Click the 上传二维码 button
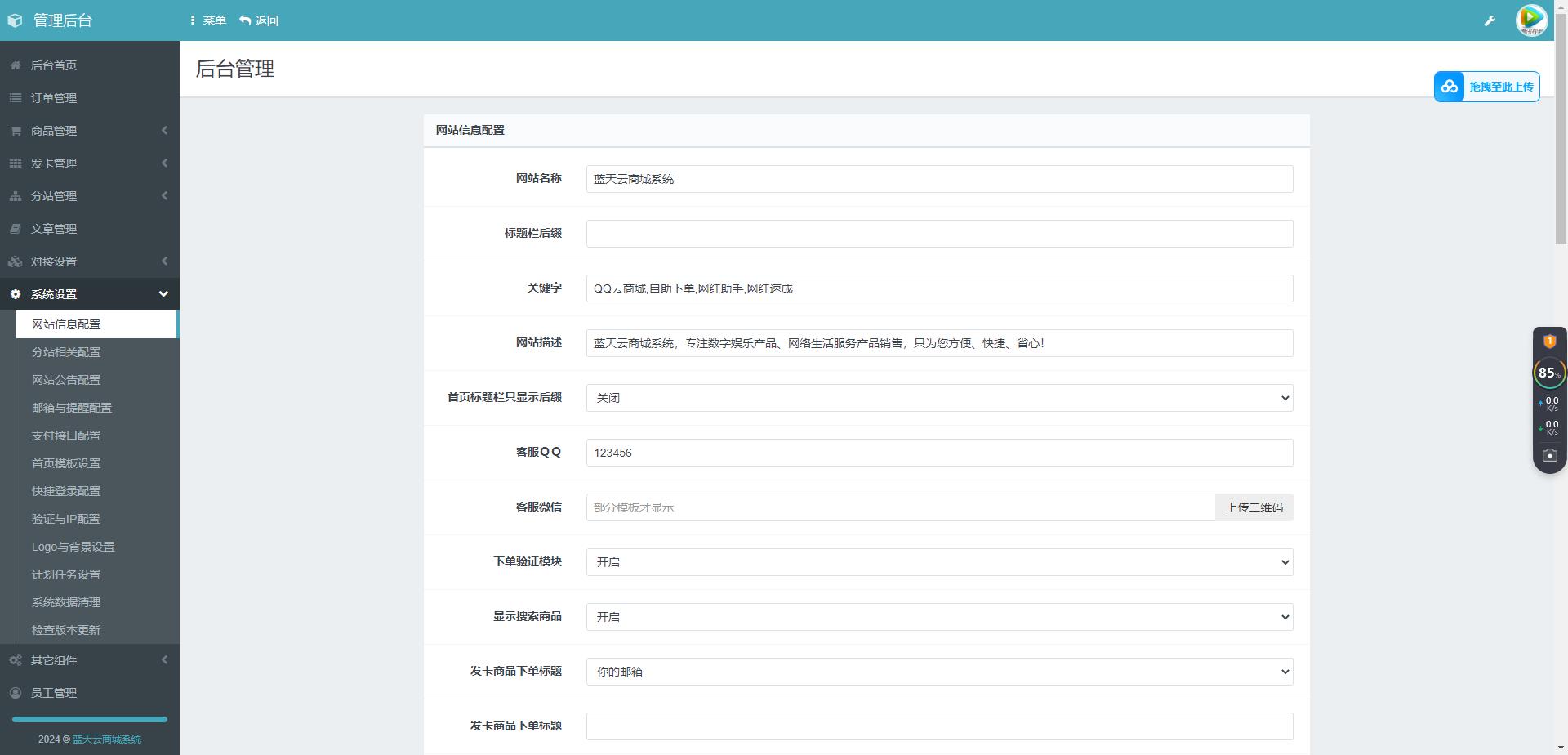 1254,507
